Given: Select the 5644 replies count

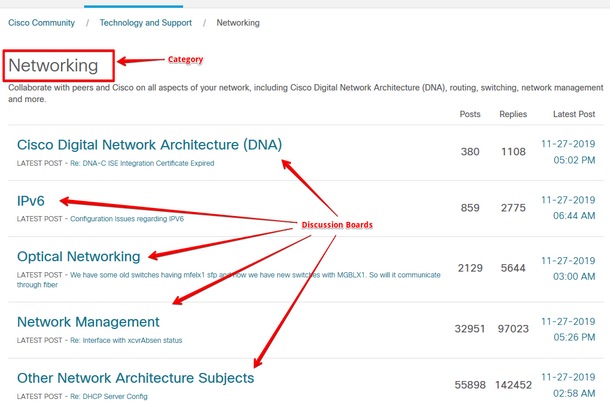Looking at the screenshot, I should pos(513,268).
